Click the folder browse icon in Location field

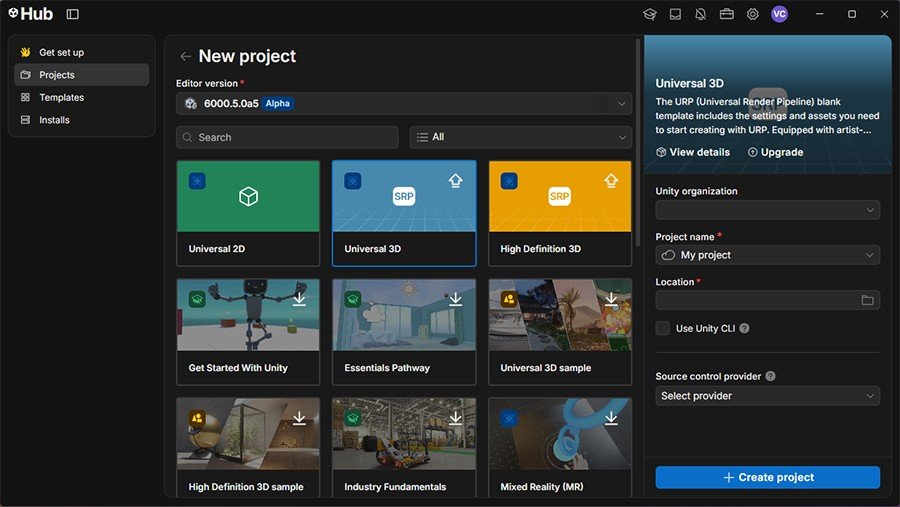(867, 300)
